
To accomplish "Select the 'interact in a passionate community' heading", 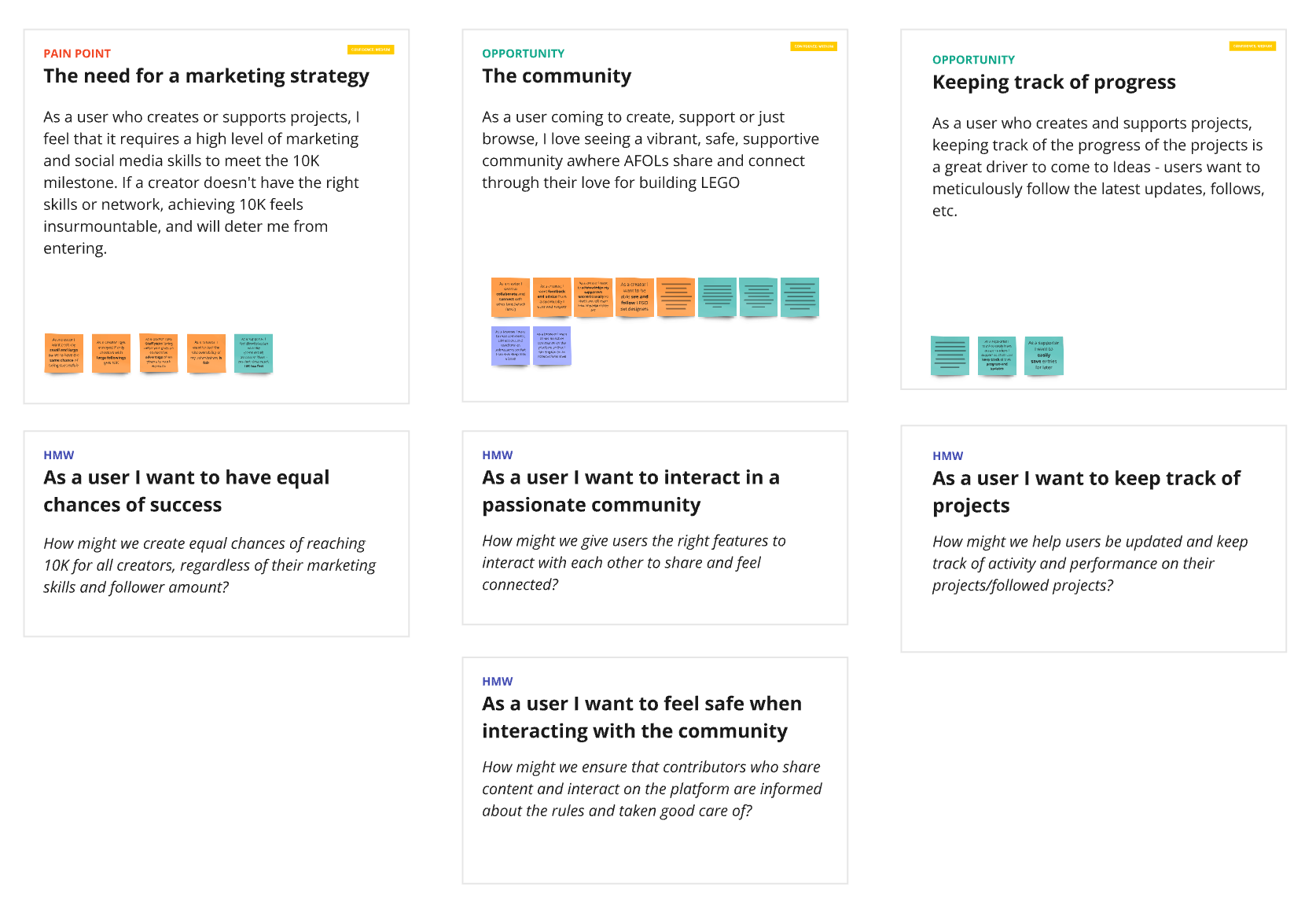I will click(x=630, y=491).
